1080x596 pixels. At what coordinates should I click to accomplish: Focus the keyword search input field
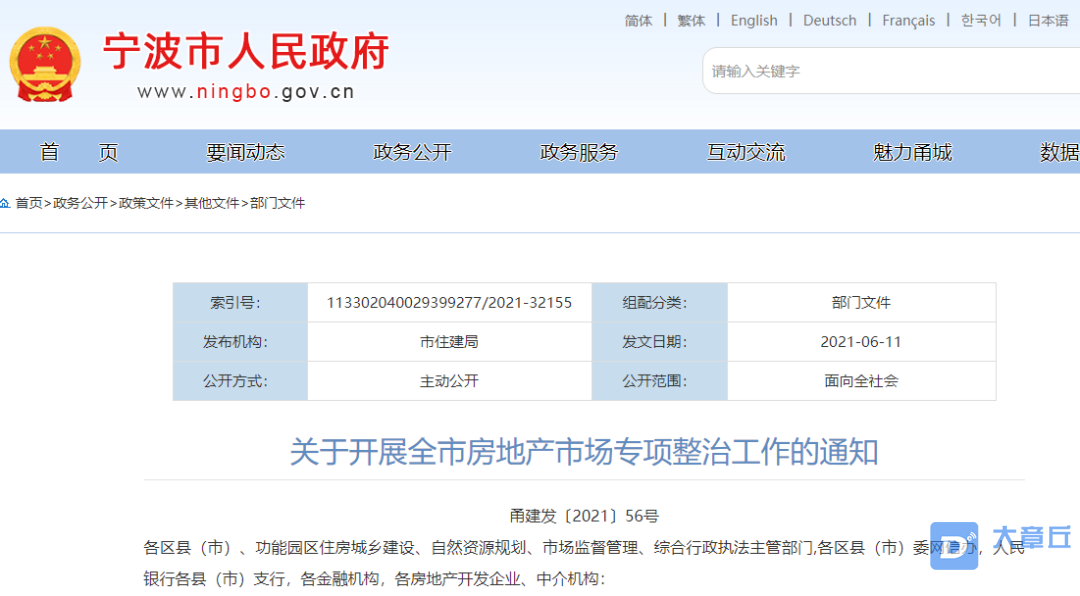click(x=891, y=71)
